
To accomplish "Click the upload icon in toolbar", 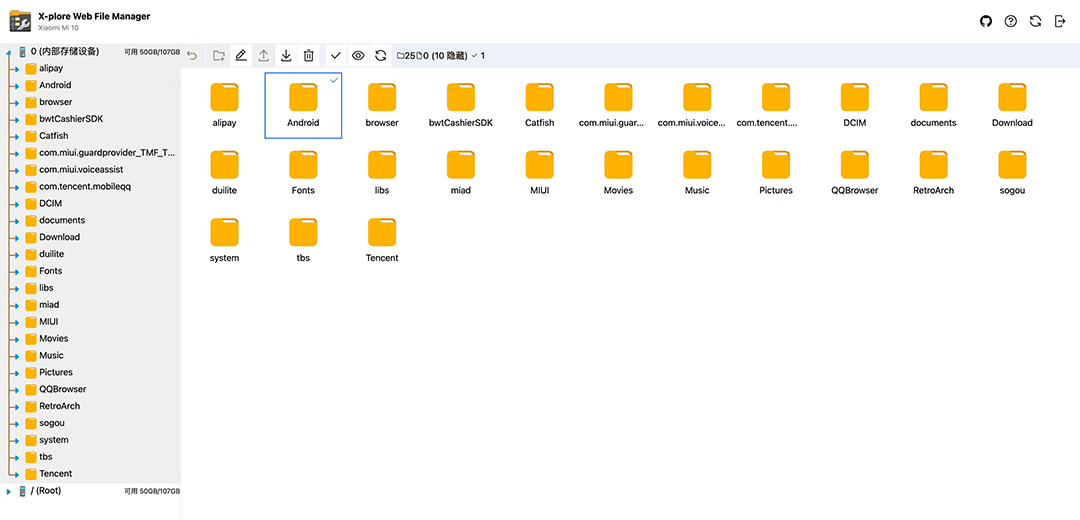I will tap(263, 56).
